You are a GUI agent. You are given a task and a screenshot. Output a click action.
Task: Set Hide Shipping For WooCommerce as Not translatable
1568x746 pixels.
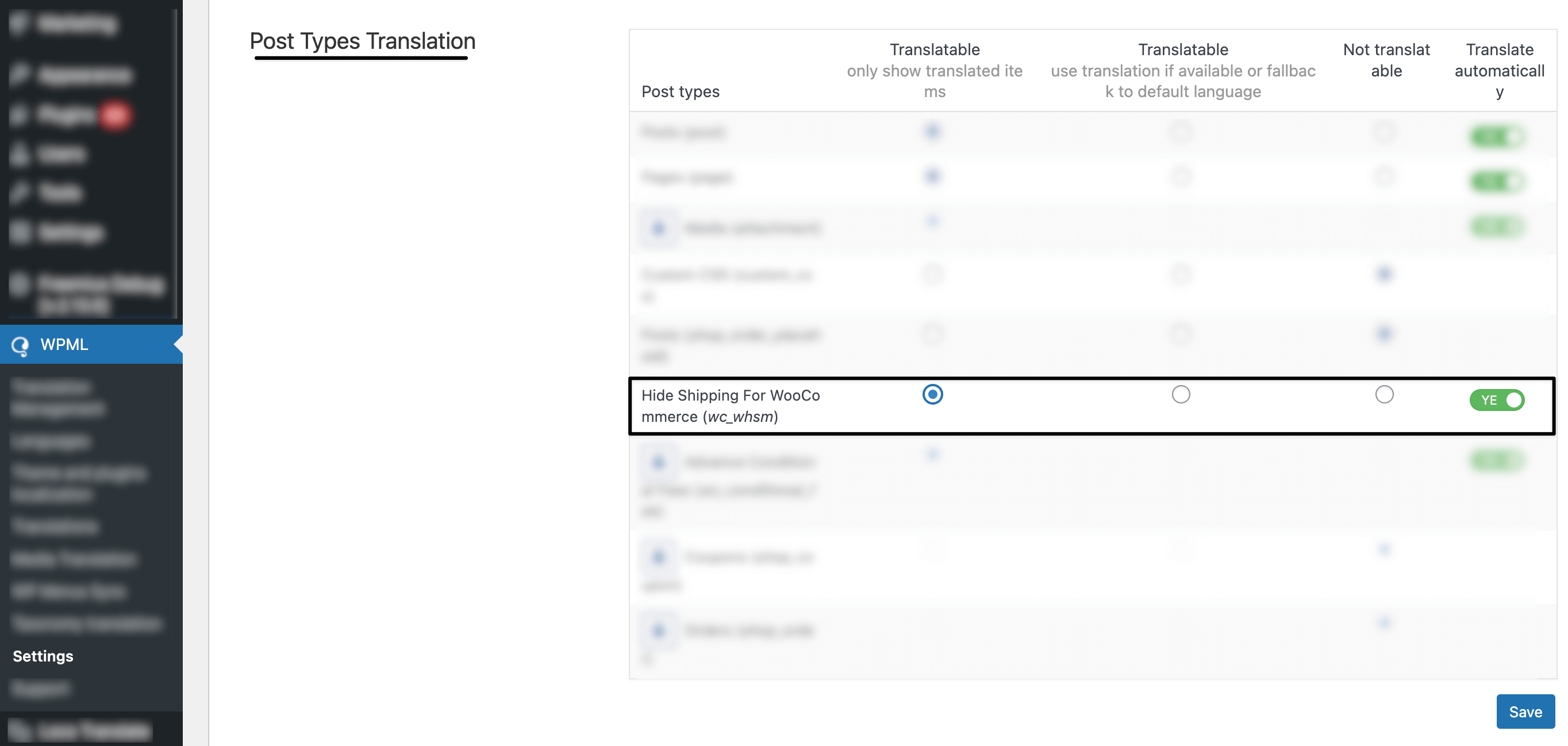tap(1383, 394)
